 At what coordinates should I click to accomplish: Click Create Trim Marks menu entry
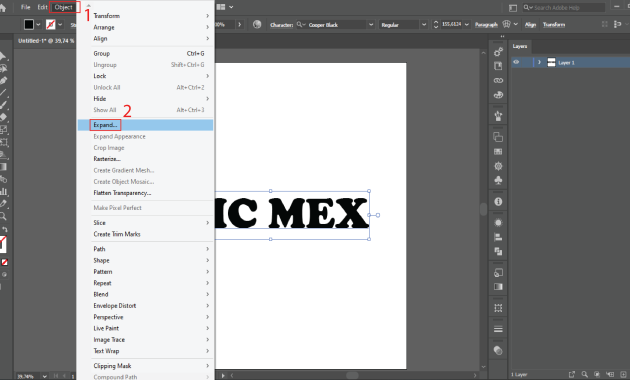click(x=145, y=234)
